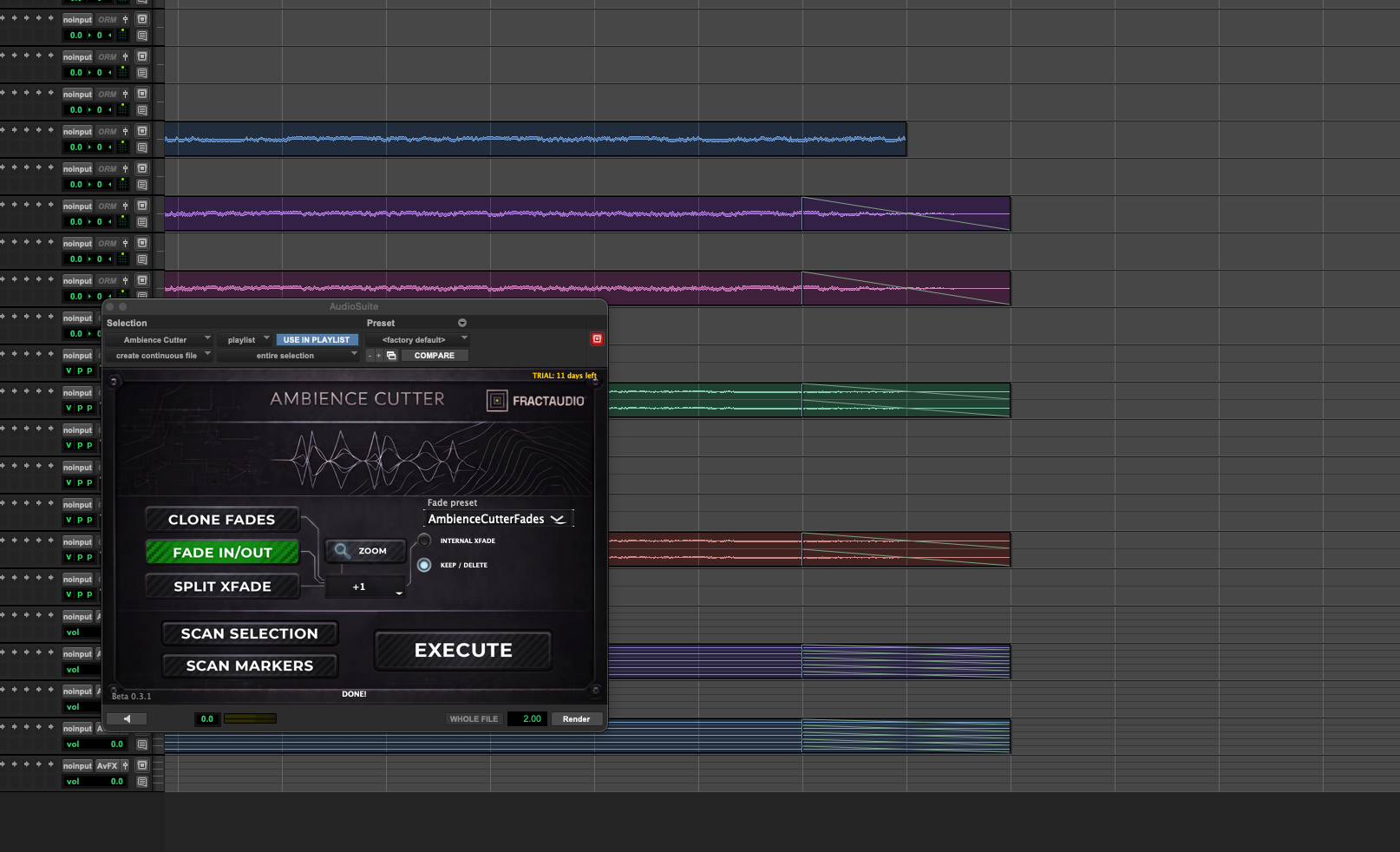Open the Ambience Cutter plugin selector dropdown

pyautogui.click(x=160, y=340)
